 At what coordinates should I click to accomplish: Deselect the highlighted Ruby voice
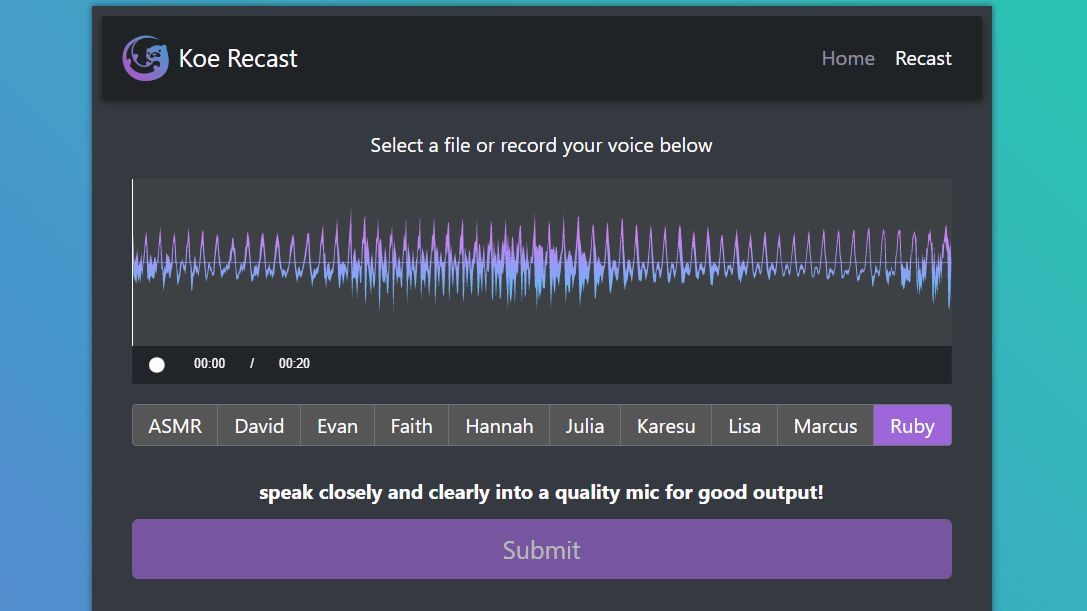[912, 425]
